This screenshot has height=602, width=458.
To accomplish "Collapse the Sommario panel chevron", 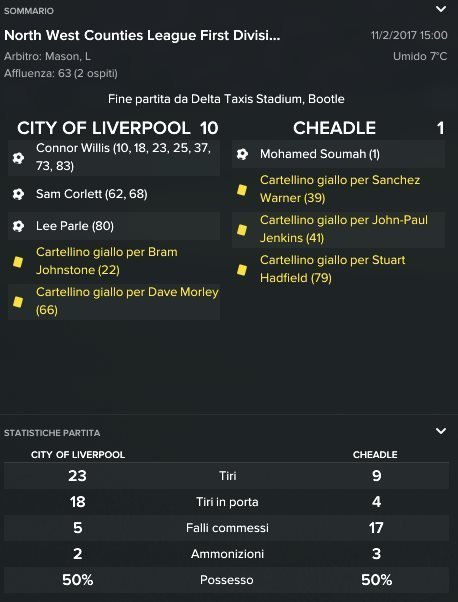I will [441, 9].
